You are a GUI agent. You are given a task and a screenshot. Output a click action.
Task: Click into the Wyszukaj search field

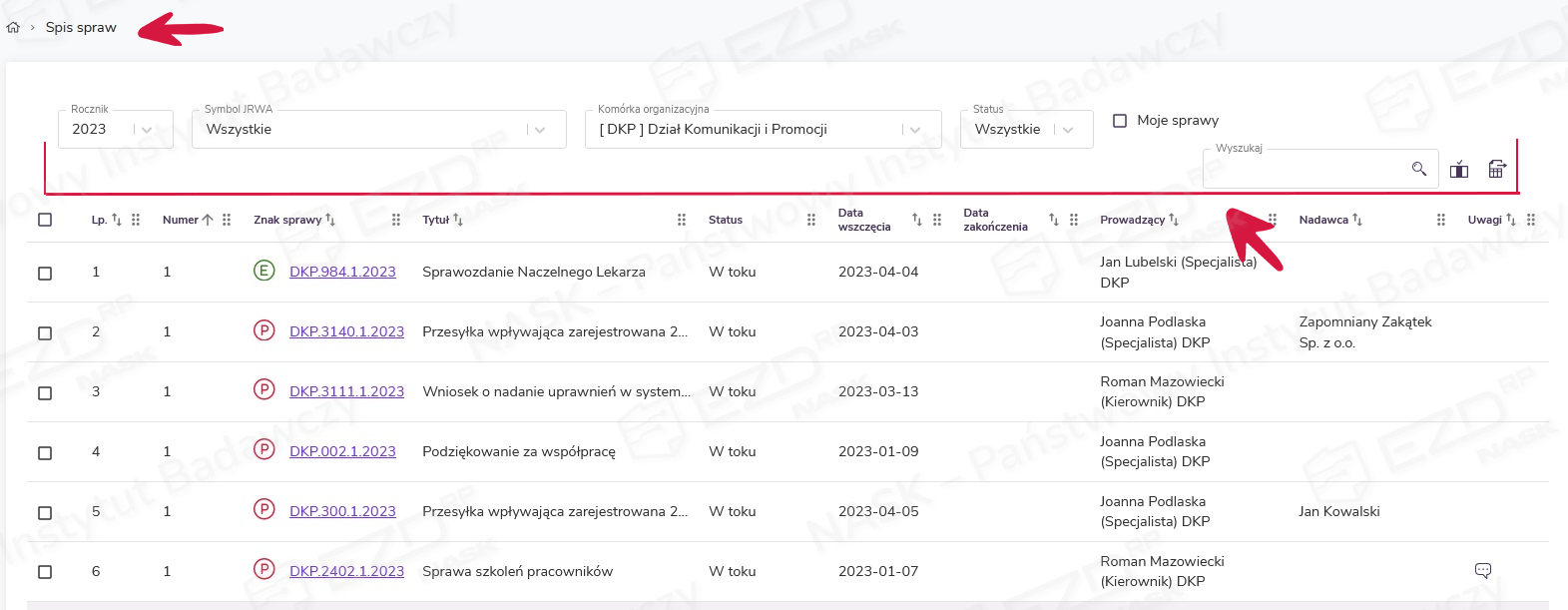click(1303, 169)
